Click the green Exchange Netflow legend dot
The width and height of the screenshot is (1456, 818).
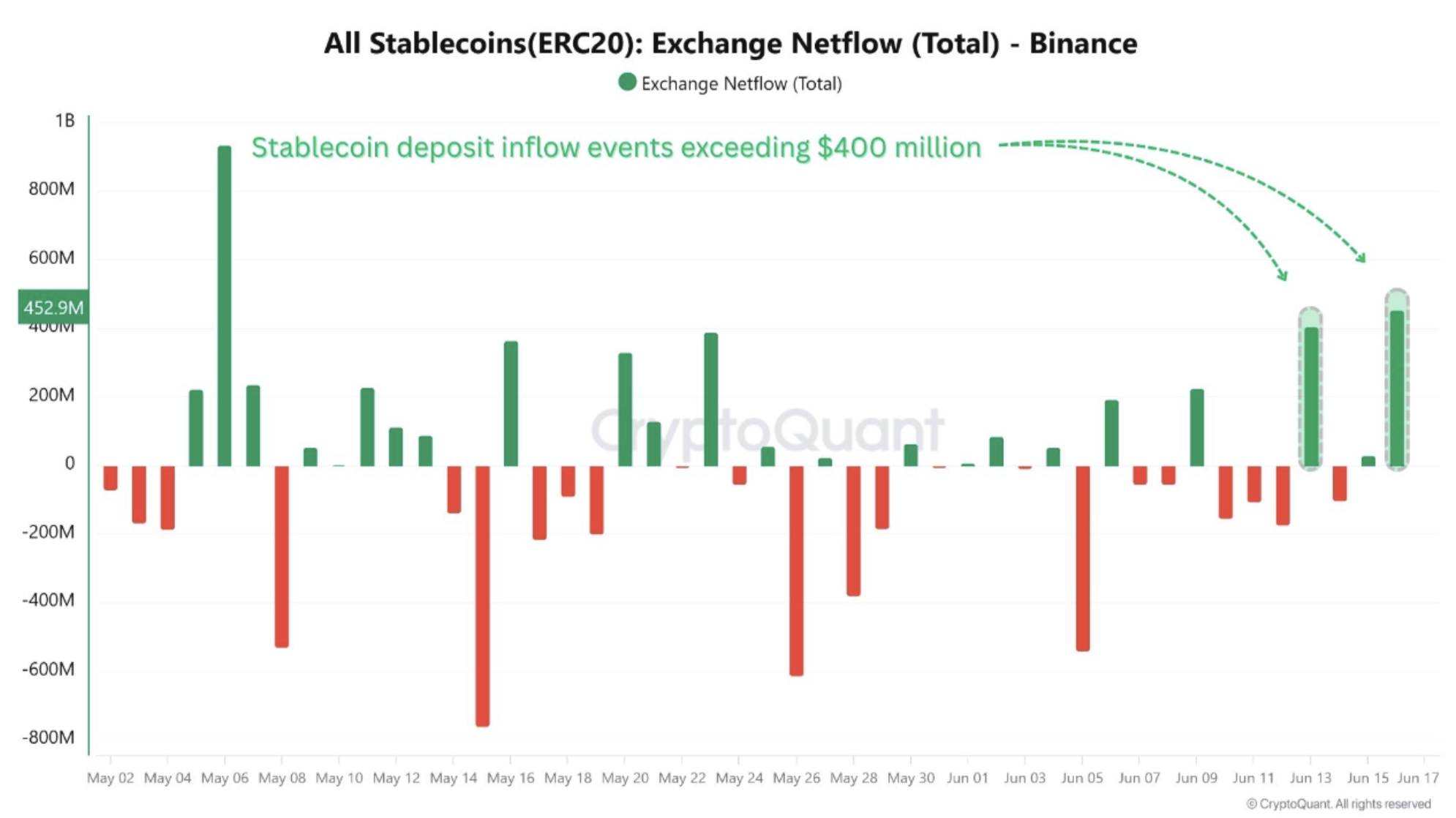coord(627,83)
